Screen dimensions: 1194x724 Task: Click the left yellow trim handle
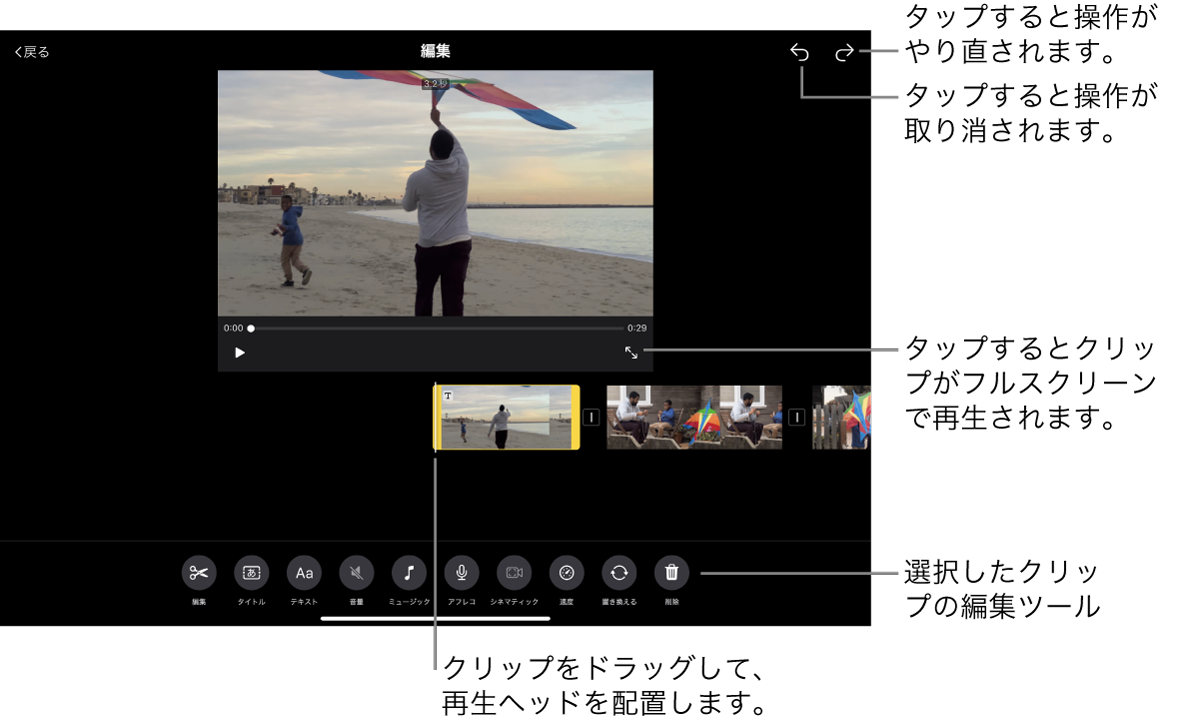click(437, 417)
